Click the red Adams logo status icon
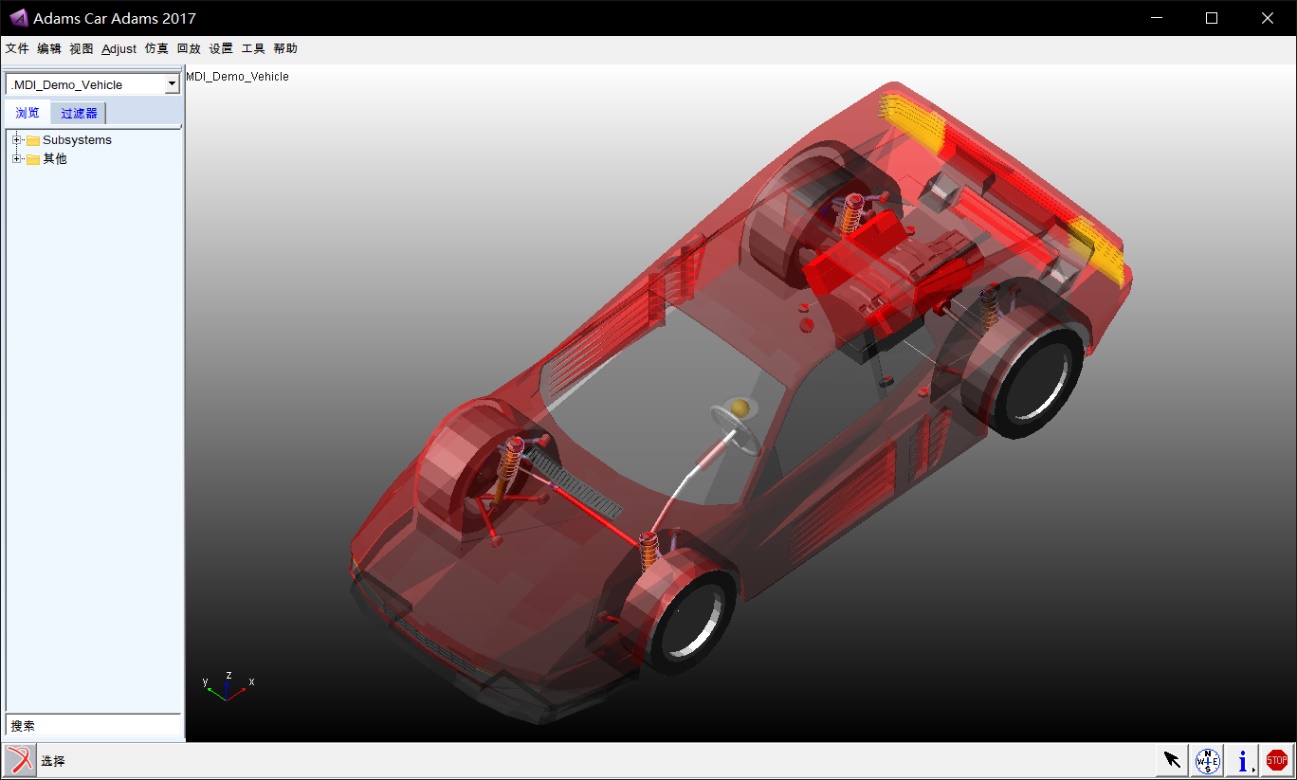The image size is (1297, 780). [19, 760]
